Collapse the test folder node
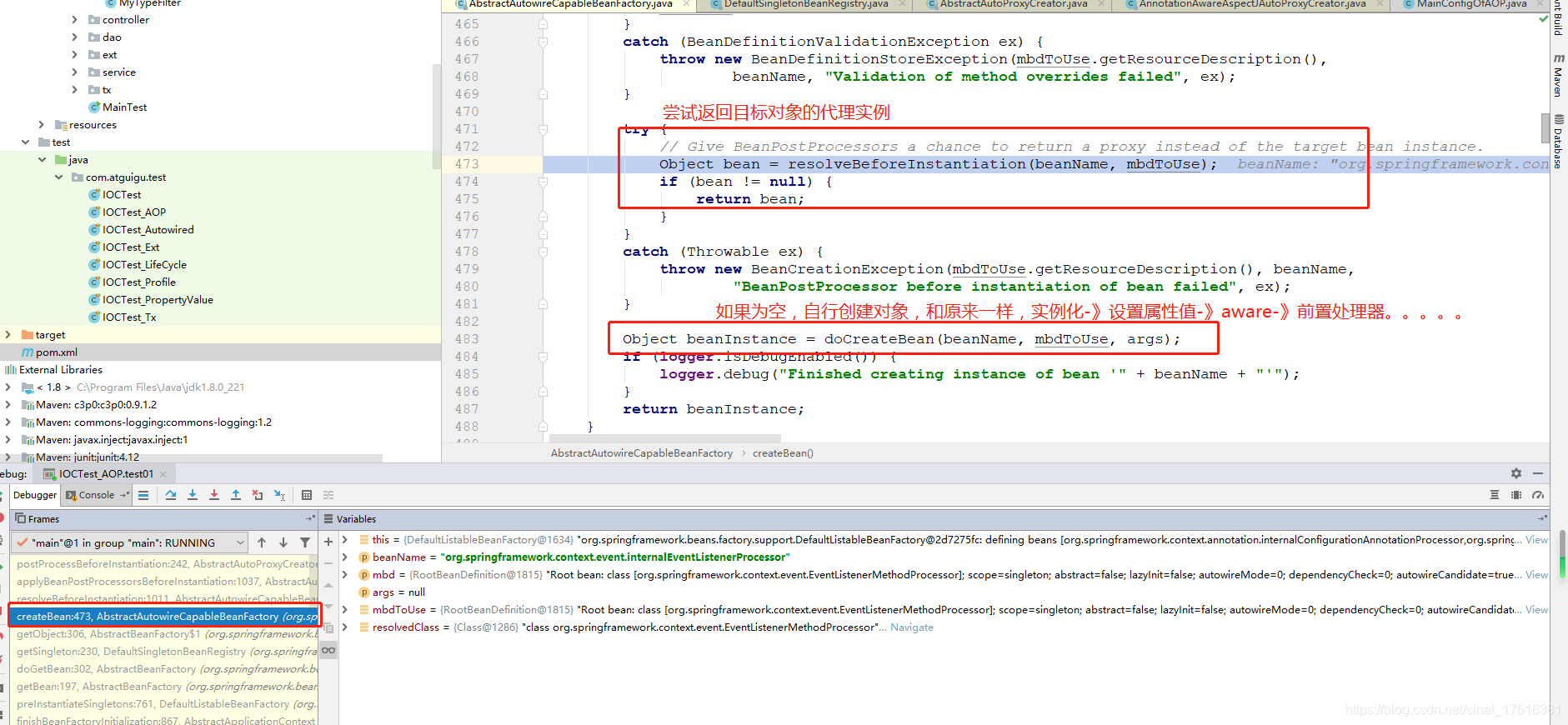Viewport: 1568px width, 725px height. (25, 142)
